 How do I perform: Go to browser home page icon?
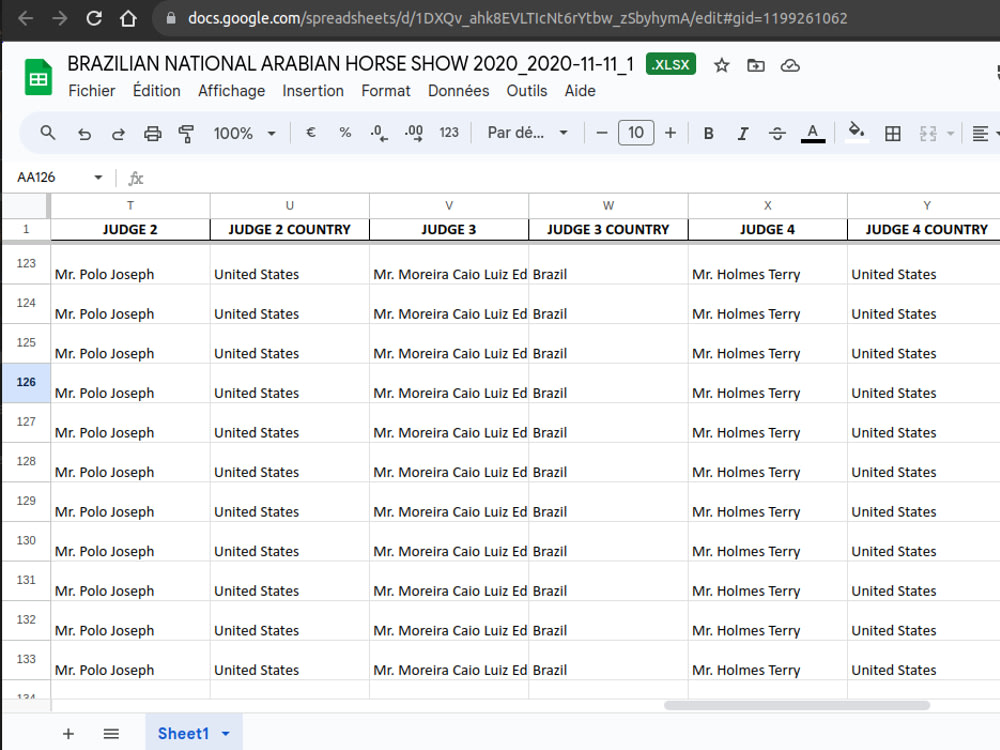tap(128, 18)
